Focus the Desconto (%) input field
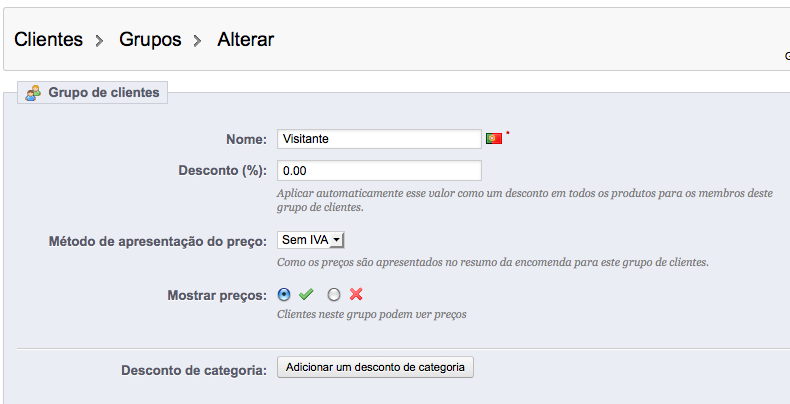790x404 pixels. click(x=379, y=171)
